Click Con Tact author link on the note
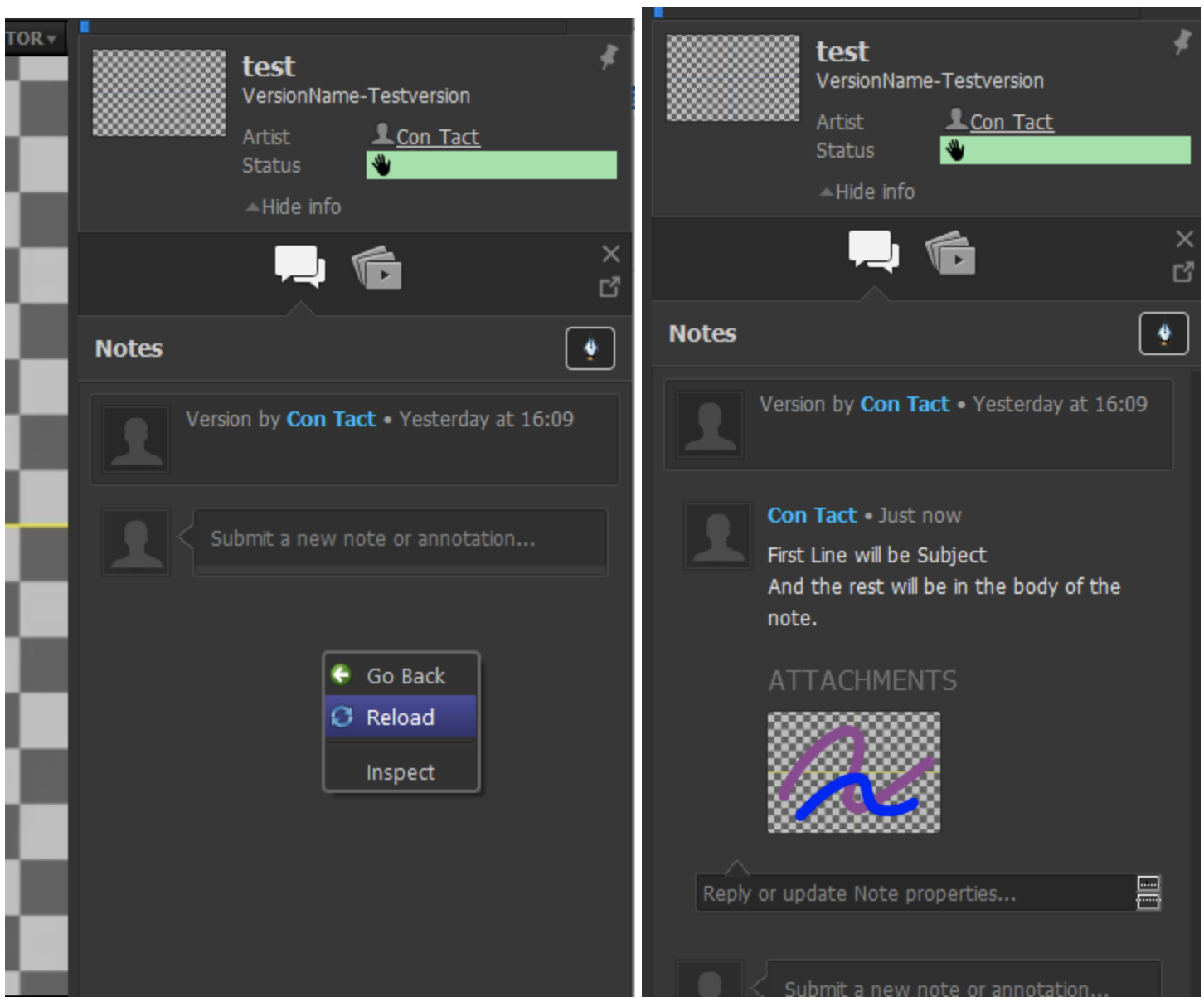 tap(812, 515)
